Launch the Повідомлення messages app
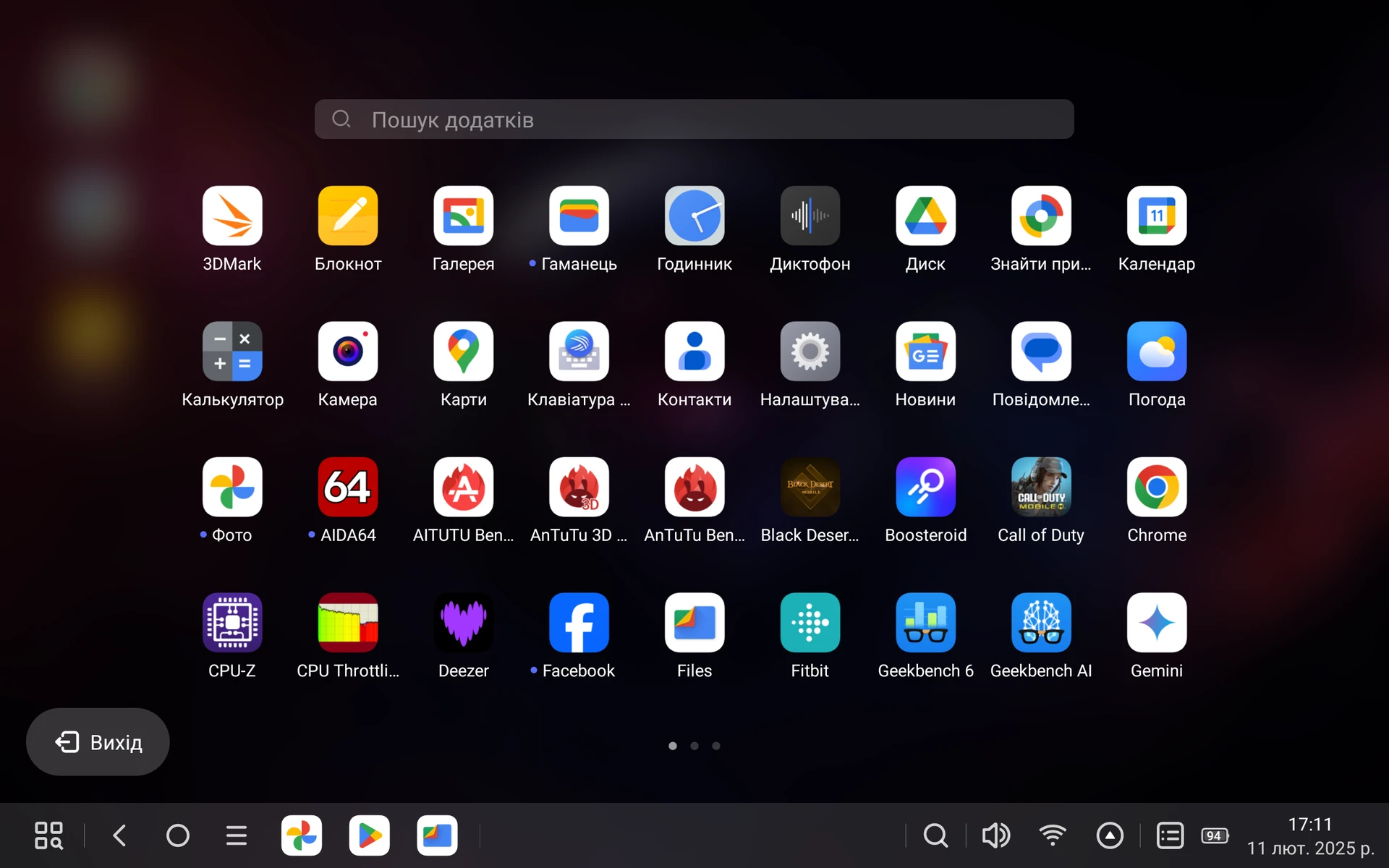This screenshot has height=868, width=1389. point(1041,351)
